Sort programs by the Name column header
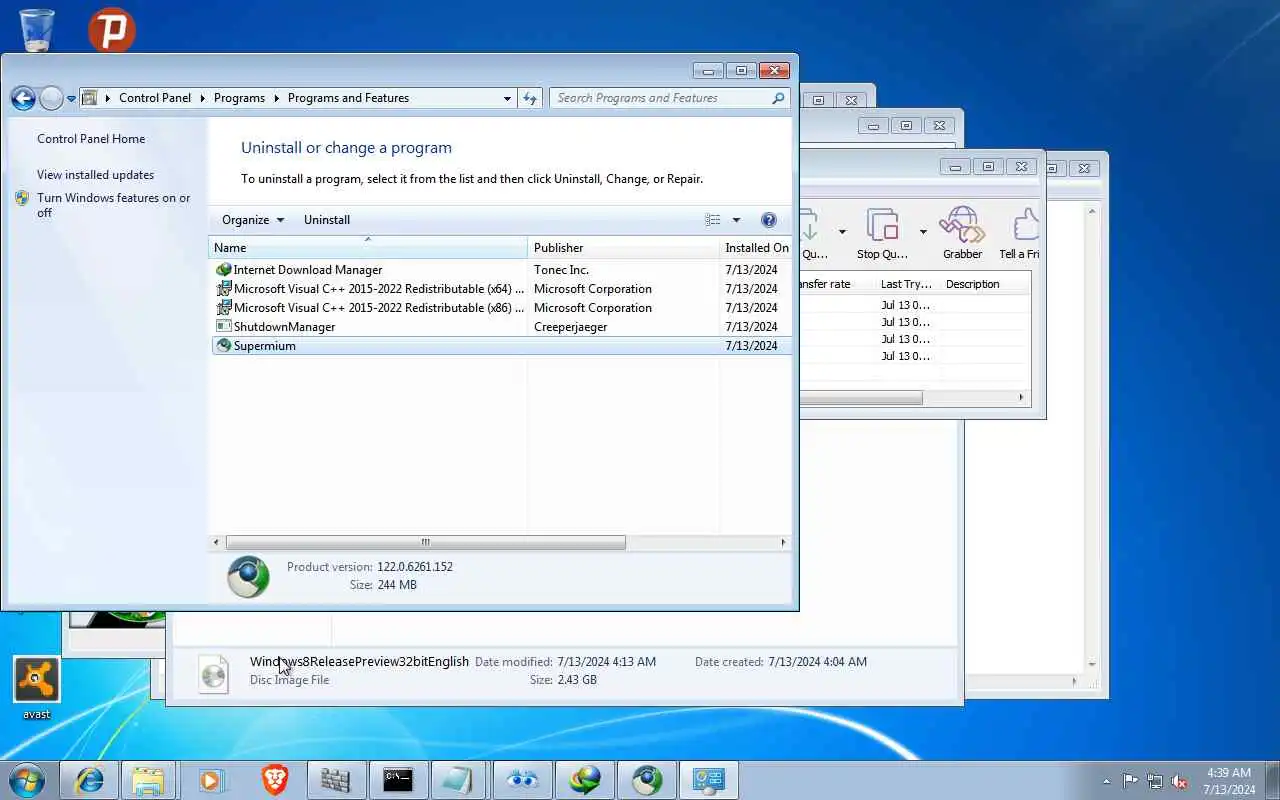 pos(368,247)
